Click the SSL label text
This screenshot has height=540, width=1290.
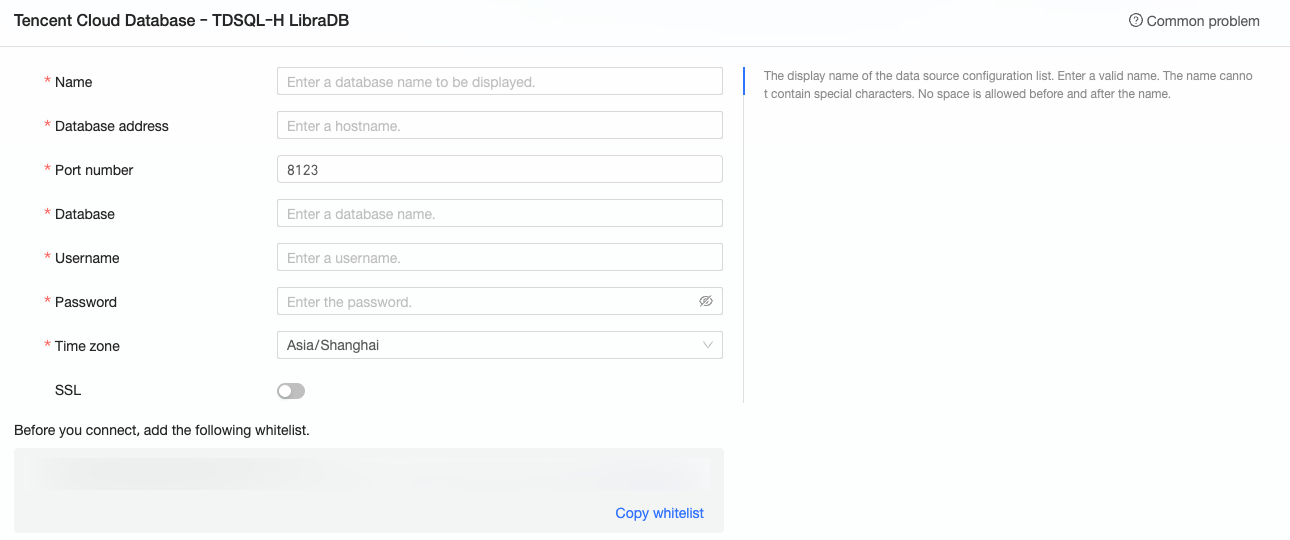68,390
